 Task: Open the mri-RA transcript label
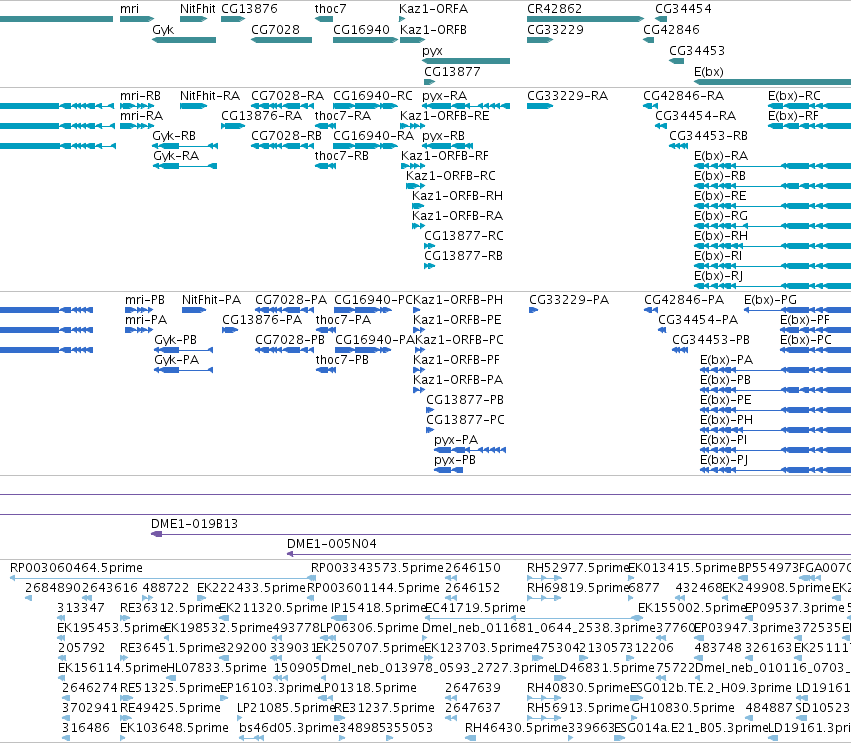(x=141, y=116)
